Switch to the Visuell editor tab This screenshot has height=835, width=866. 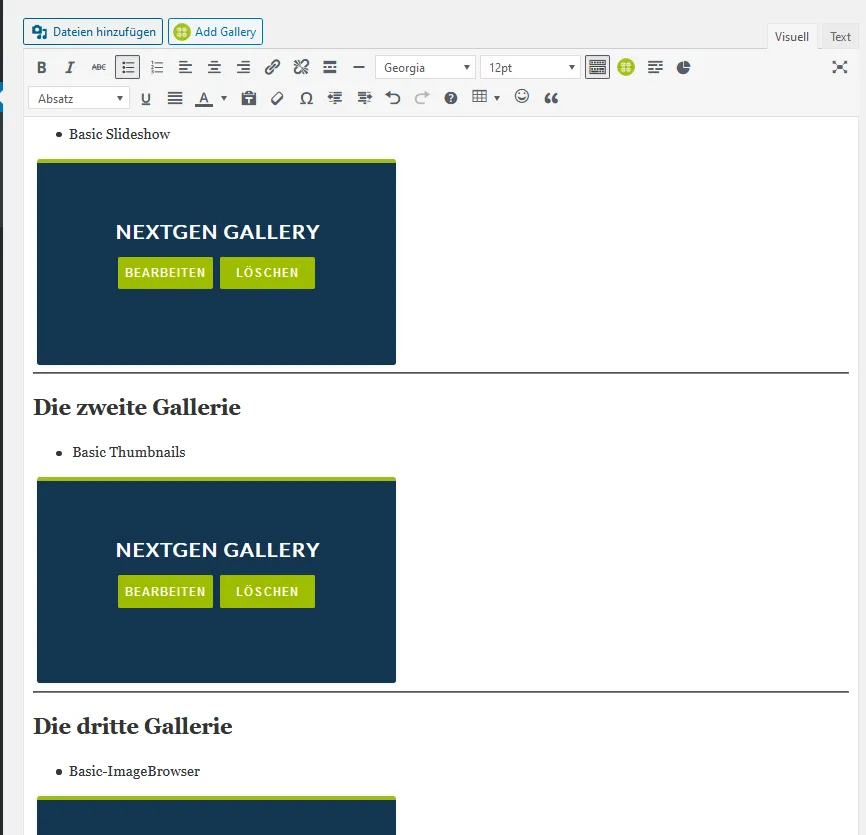coord(792,36)
